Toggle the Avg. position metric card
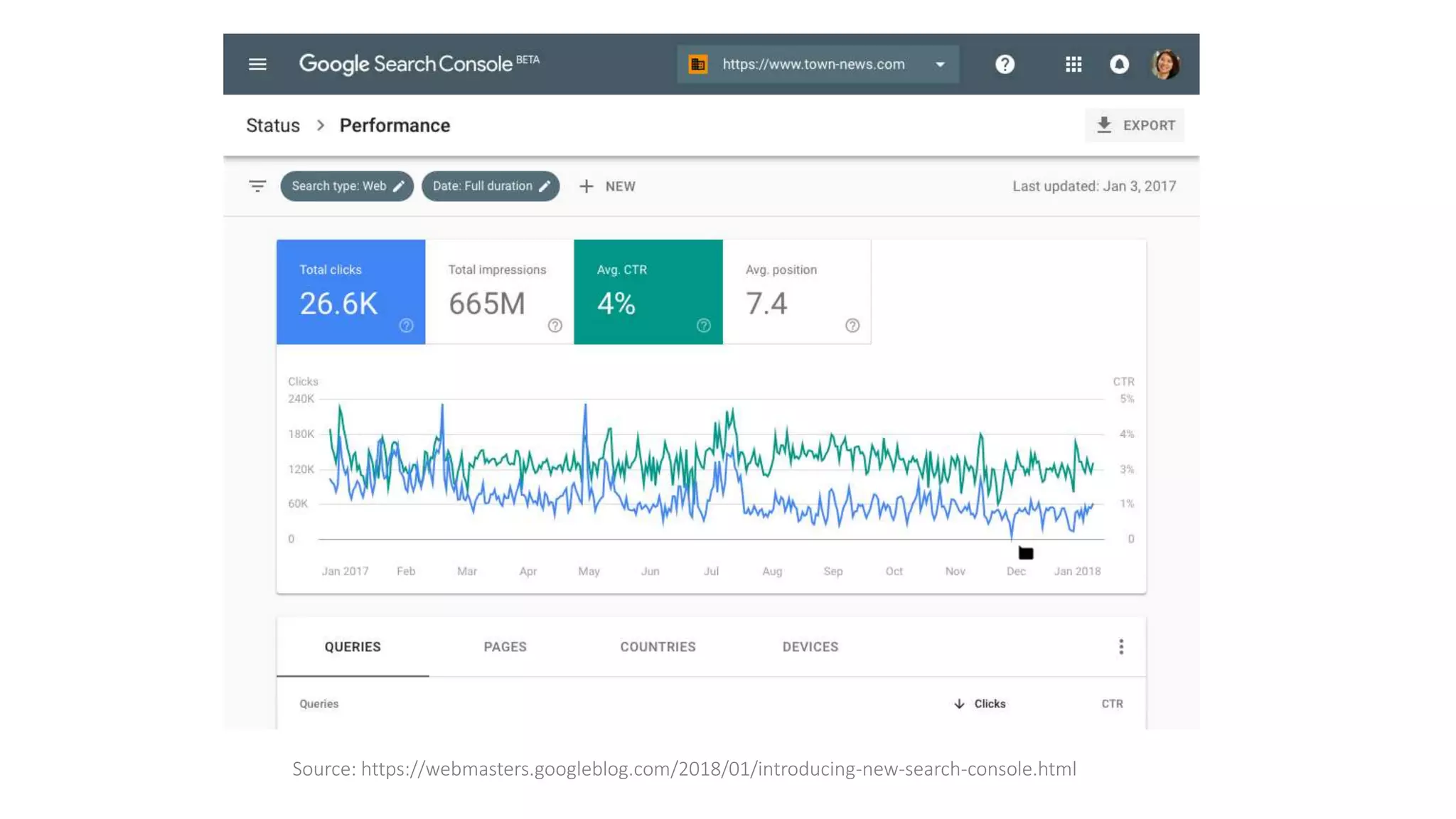 (x=797, y=291)
